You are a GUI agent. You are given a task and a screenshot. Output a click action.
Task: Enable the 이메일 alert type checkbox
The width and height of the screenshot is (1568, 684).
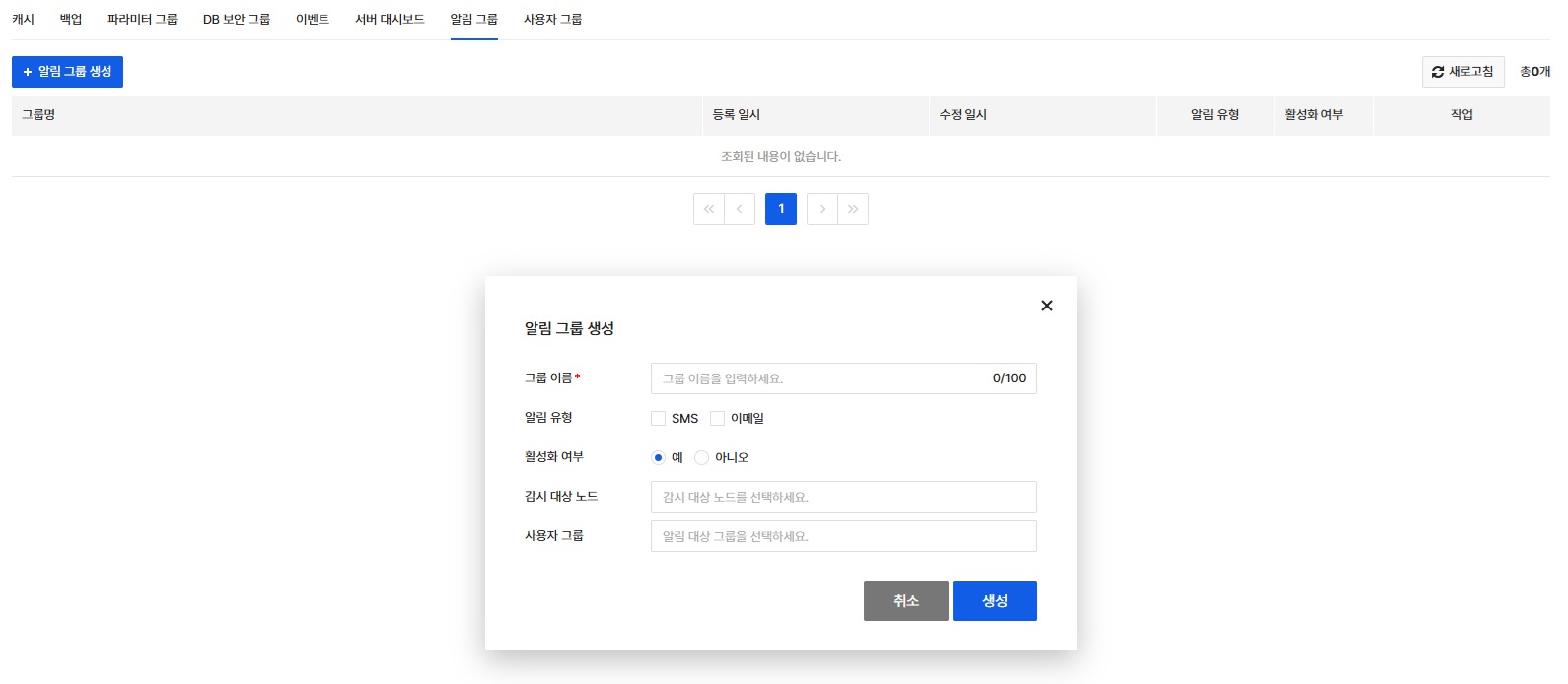point(718,419)
